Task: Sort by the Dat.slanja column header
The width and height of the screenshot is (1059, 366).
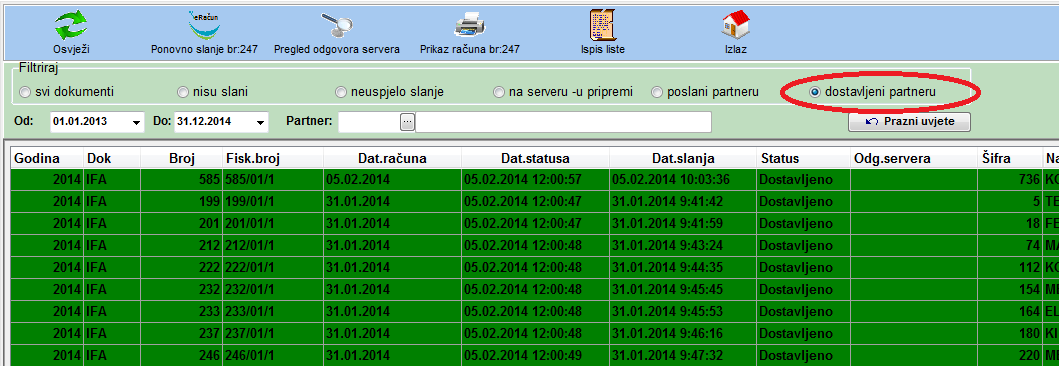Action: point(683,159)
